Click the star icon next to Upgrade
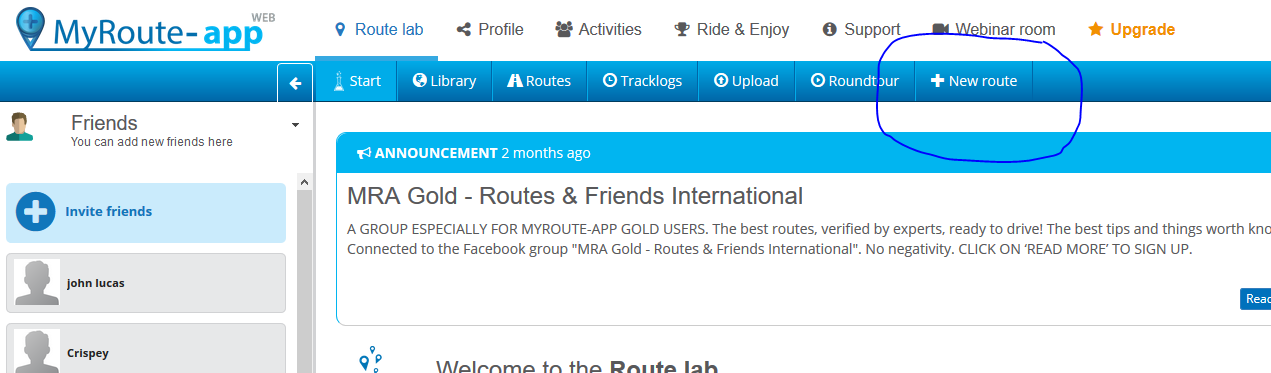1271x373 pixels. tap(1096, 30)
